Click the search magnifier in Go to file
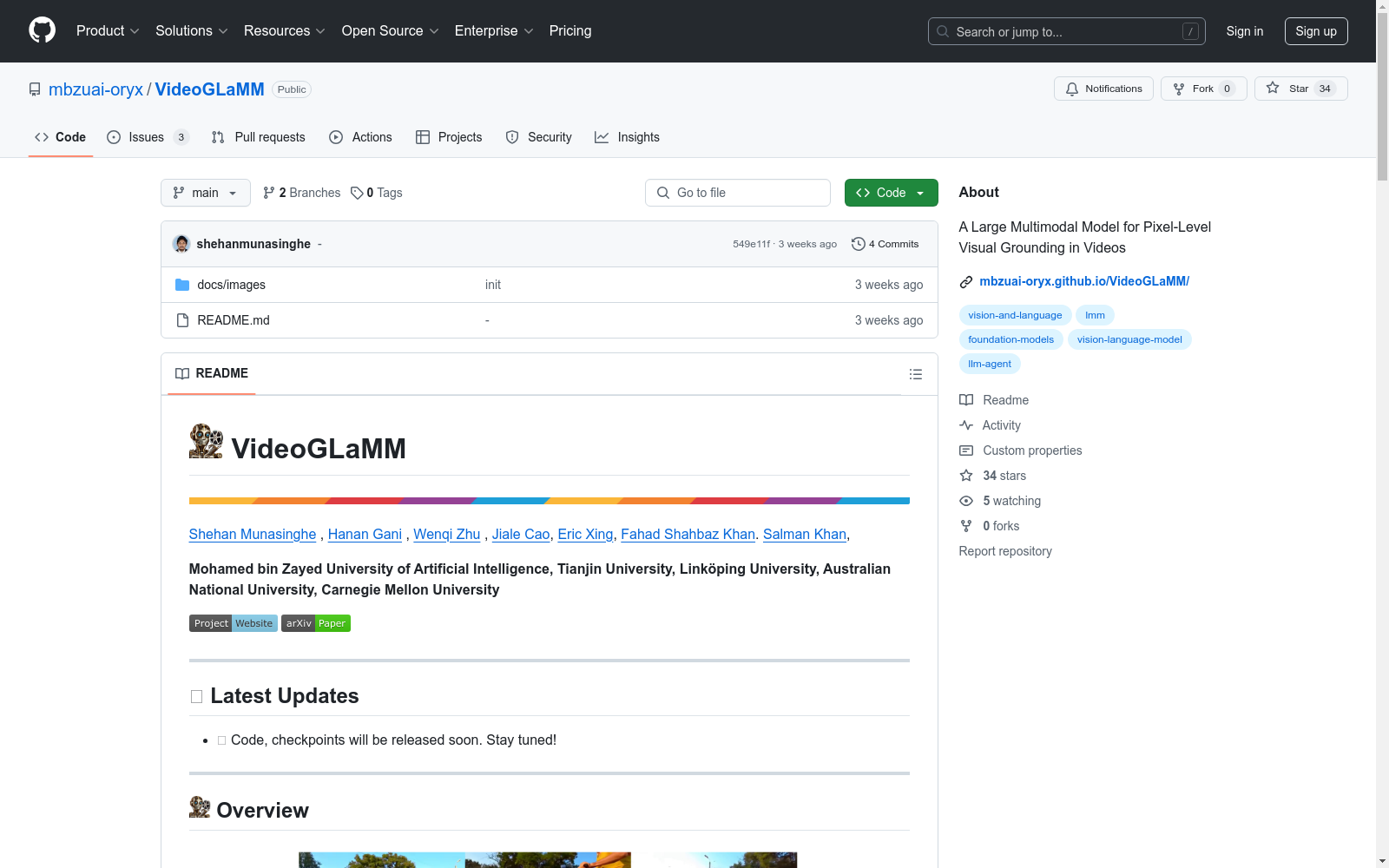The width and height of the screenshot is (1389, 868). click(x=663, y=193)
